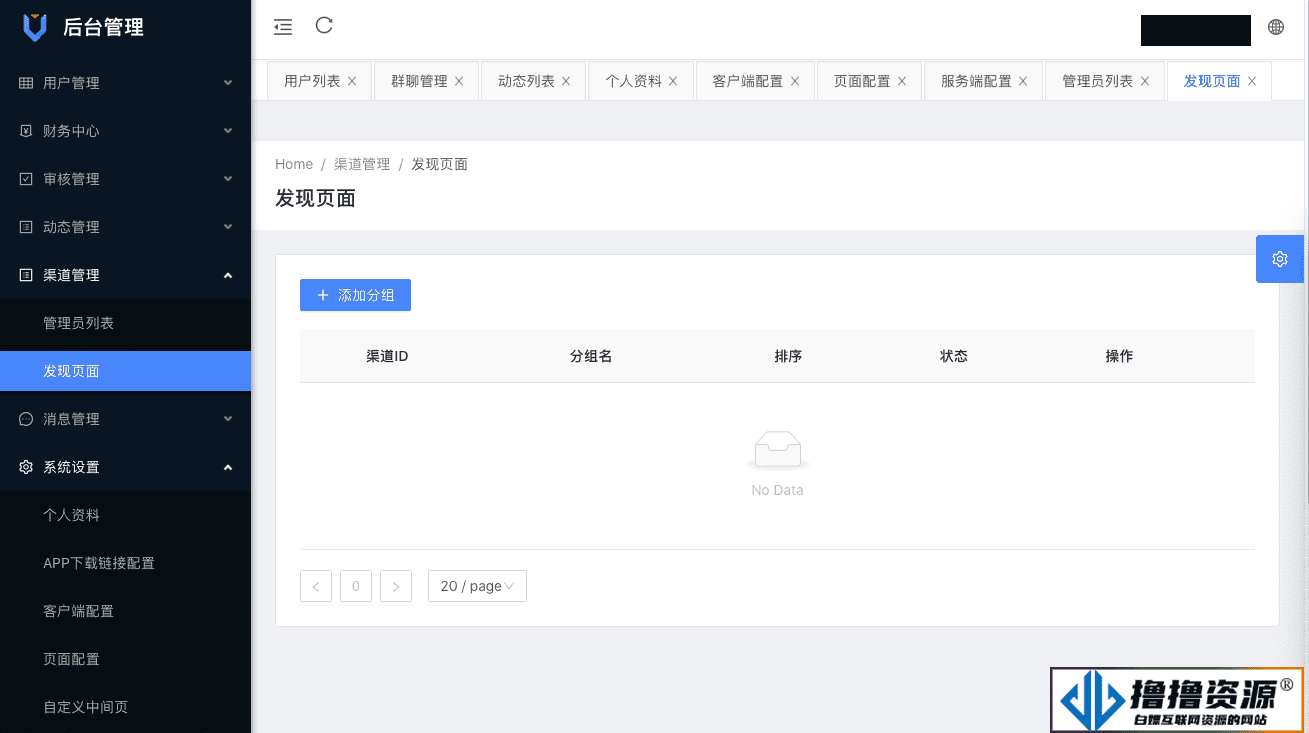Screen dimensions: 1309x733
Task: Click the 动态管理 sidebar icon
Action: pyautogui.click(x=26, y=227)
